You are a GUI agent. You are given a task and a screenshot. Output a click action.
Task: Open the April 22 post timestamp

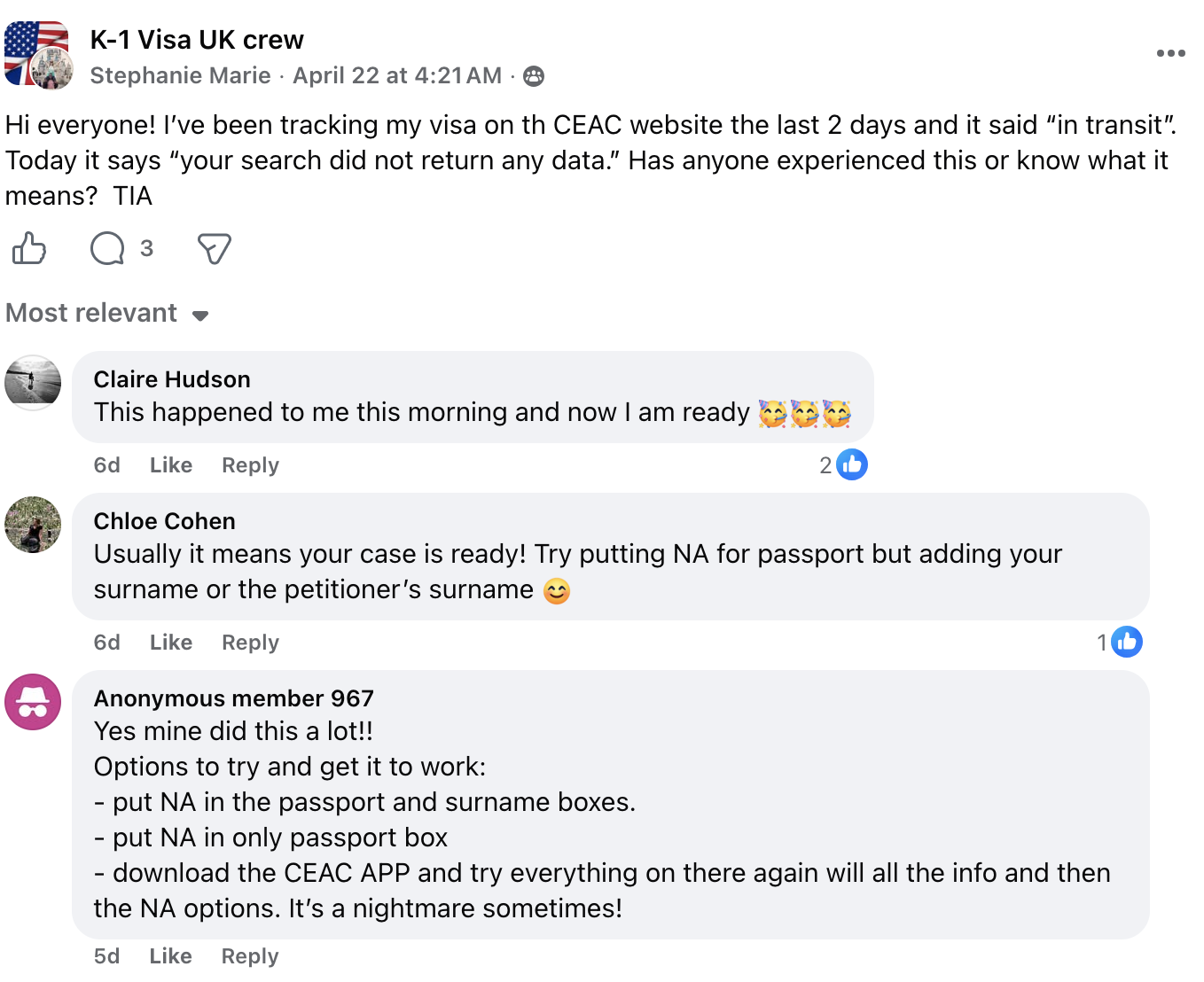pyautogui.click(x=397, y=76)
